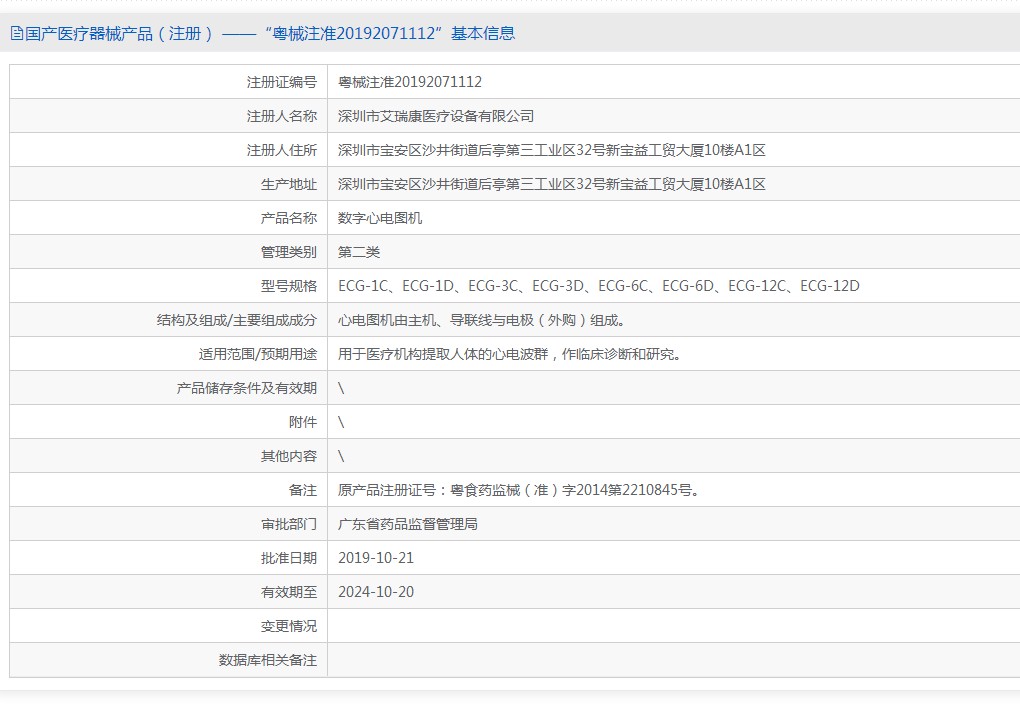Click the 注册人住所 address value
Viewport: 1020px width, 708px height.
click(x=551, y=150)
